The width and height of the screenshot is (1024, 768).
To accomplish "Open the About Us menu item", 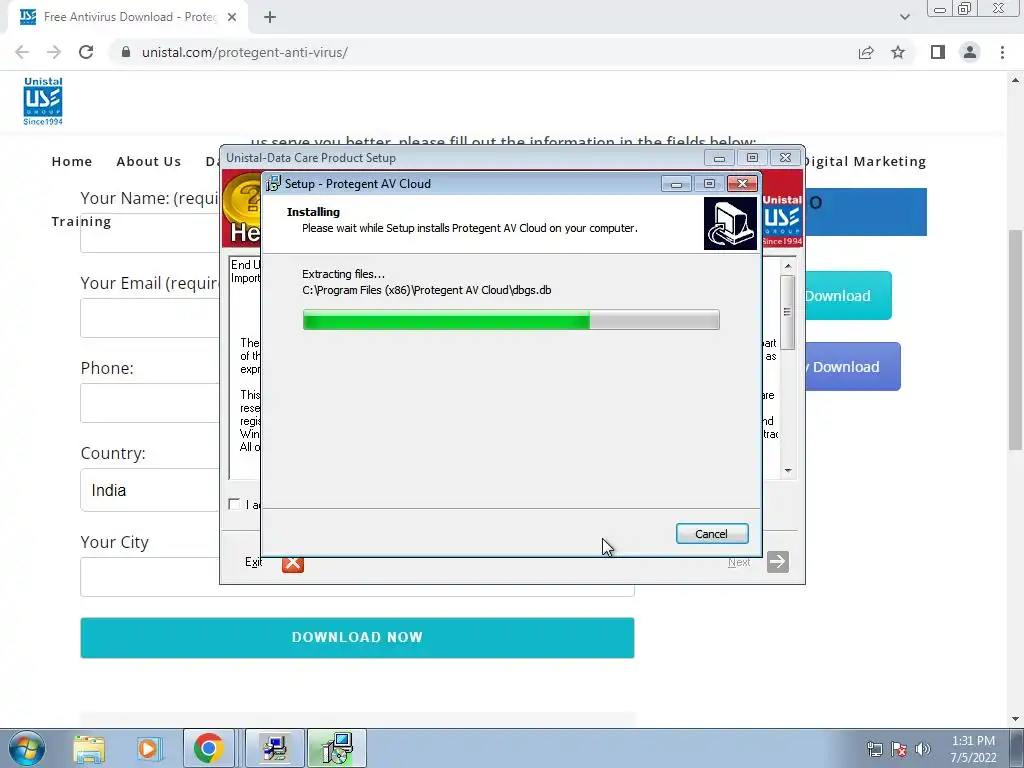I will [x=149, y=161].
